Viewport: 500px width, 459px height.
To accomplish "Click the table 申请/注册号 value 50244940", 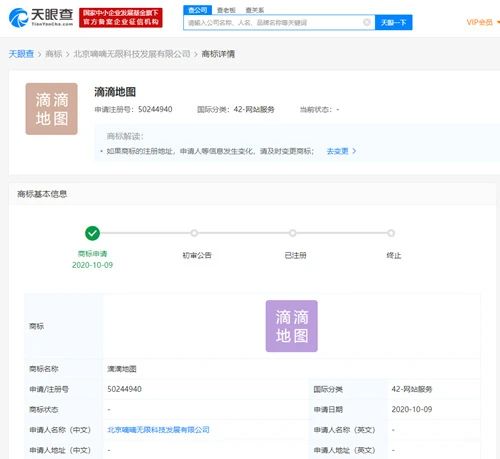I will point(124,389).
